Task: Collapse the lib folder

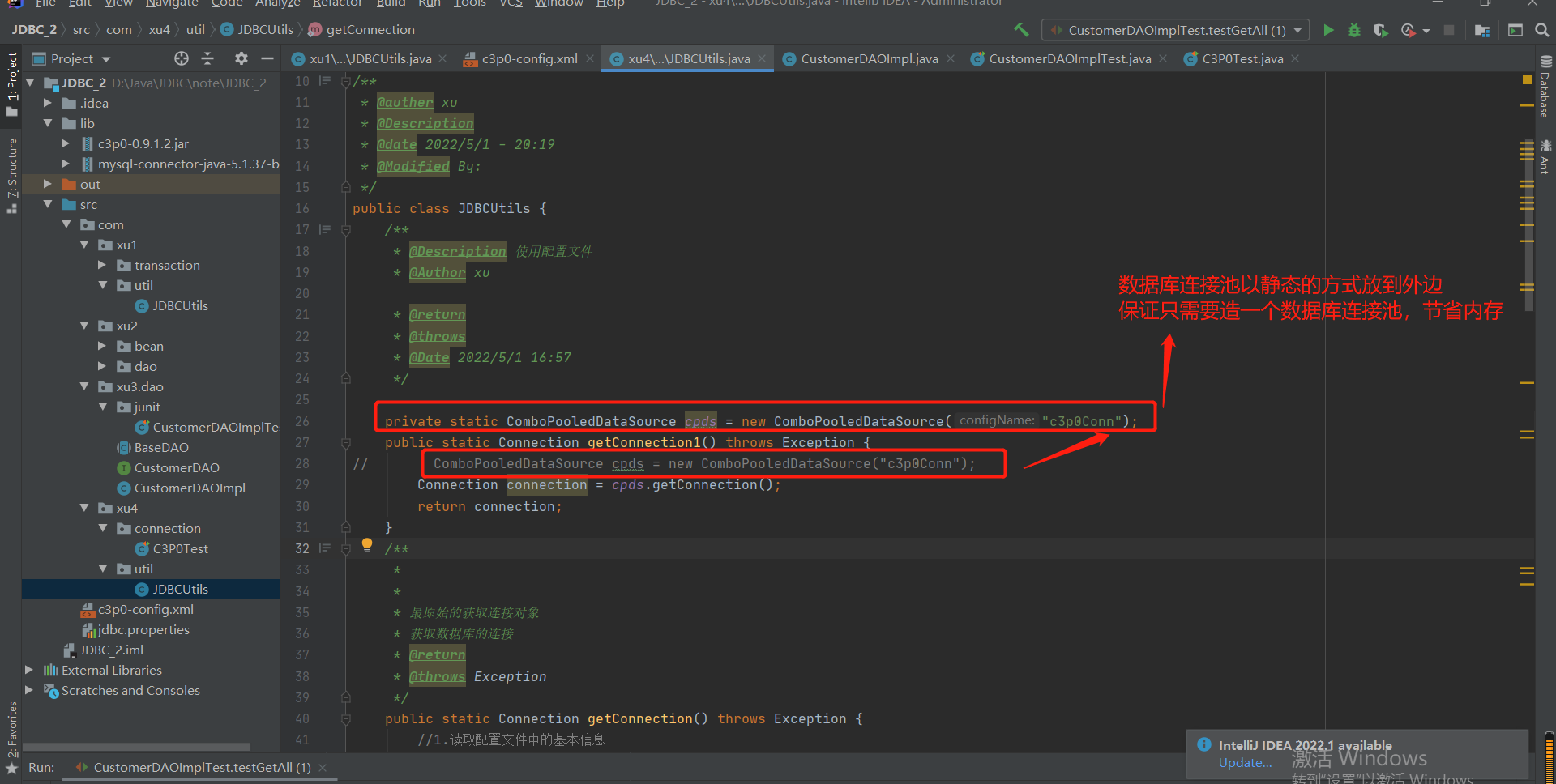Action: tap(47, 123)
